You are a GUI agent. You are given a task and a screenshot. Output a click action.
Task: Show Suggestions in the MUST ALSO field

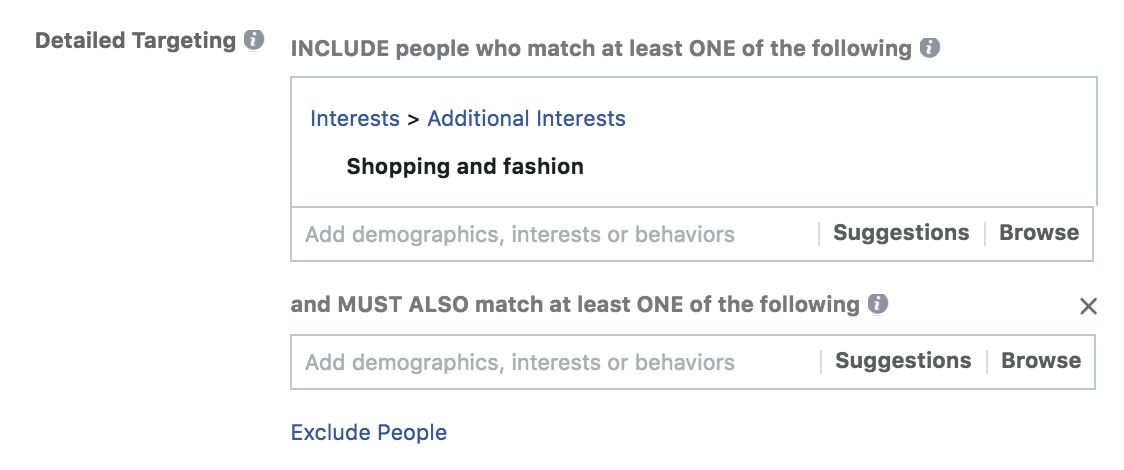903,361
